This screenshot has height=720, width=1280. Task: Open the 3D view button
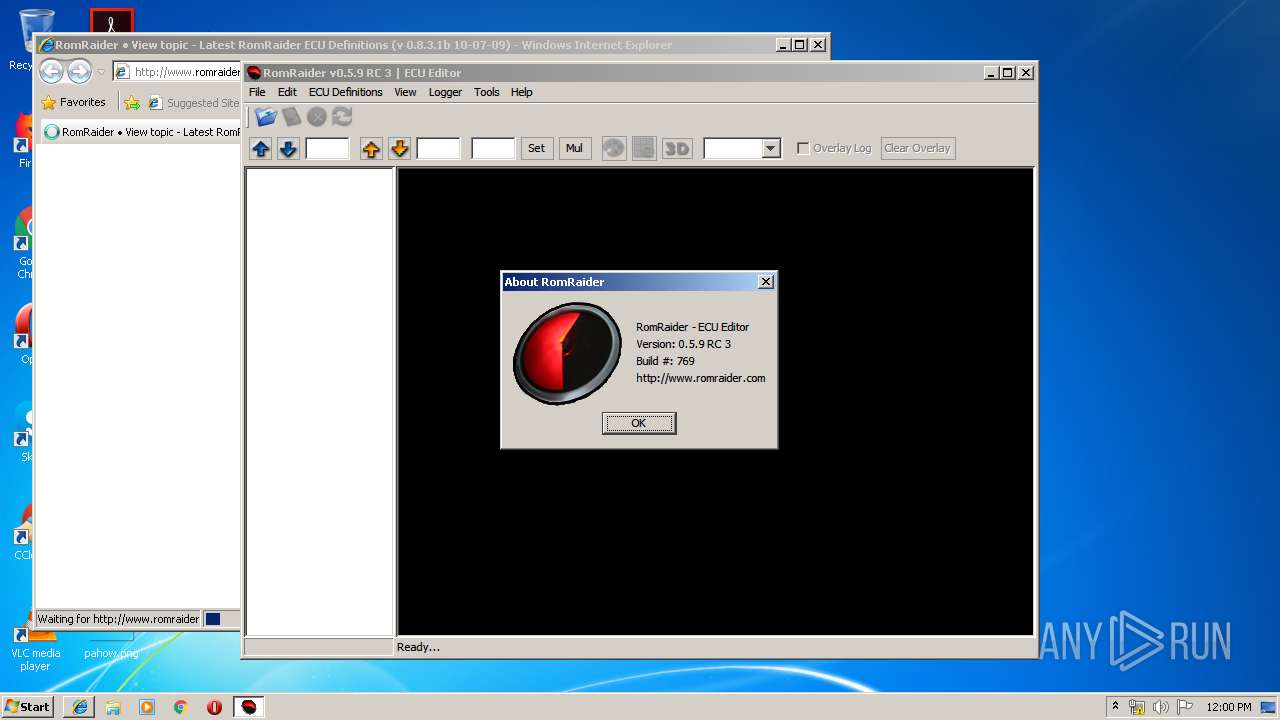click(x=677, y=149)
